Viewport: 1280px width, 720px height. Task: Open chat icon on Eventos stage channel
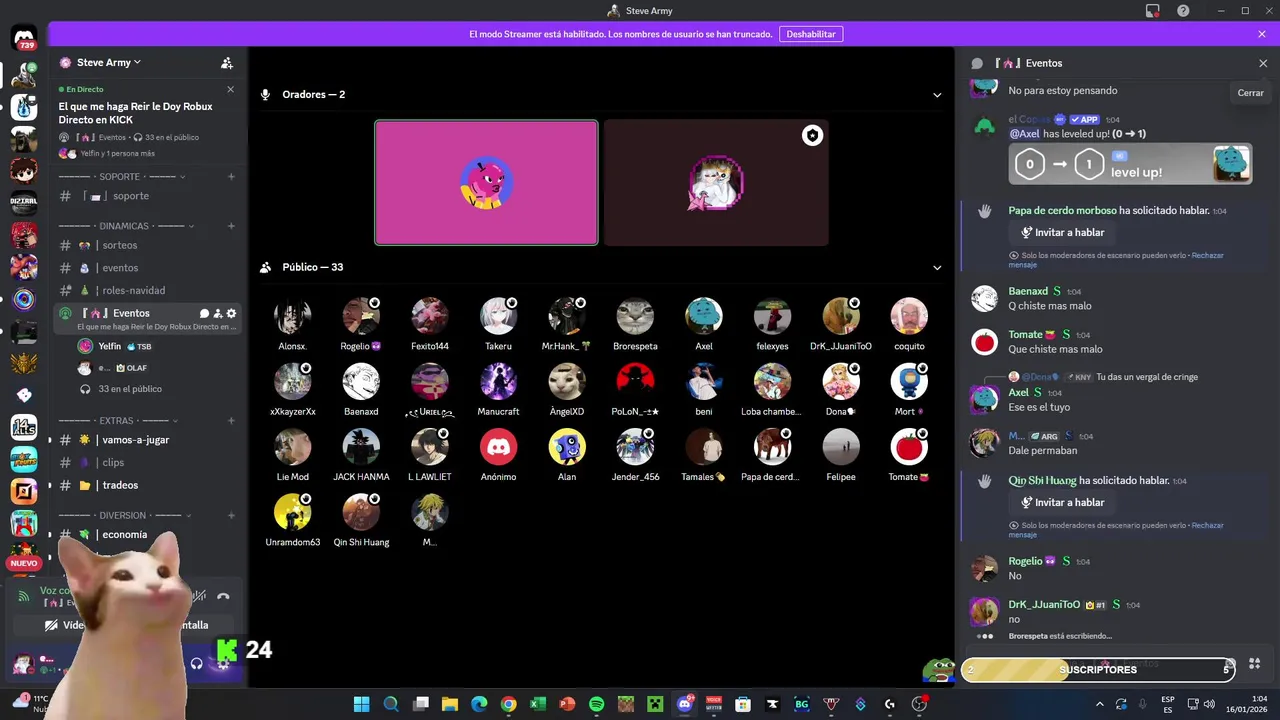(204, 313)
